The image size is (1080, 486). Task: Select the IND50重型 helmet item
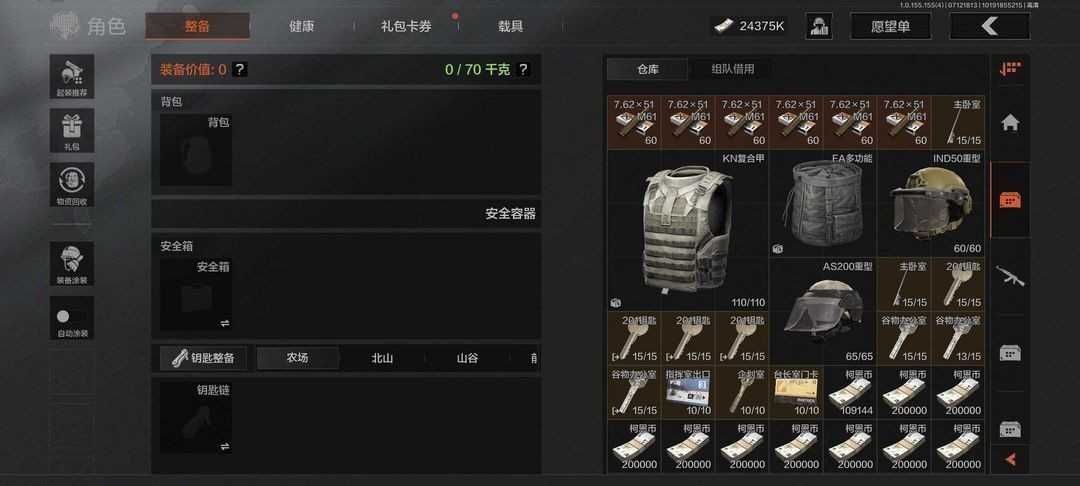coord(931,204)
